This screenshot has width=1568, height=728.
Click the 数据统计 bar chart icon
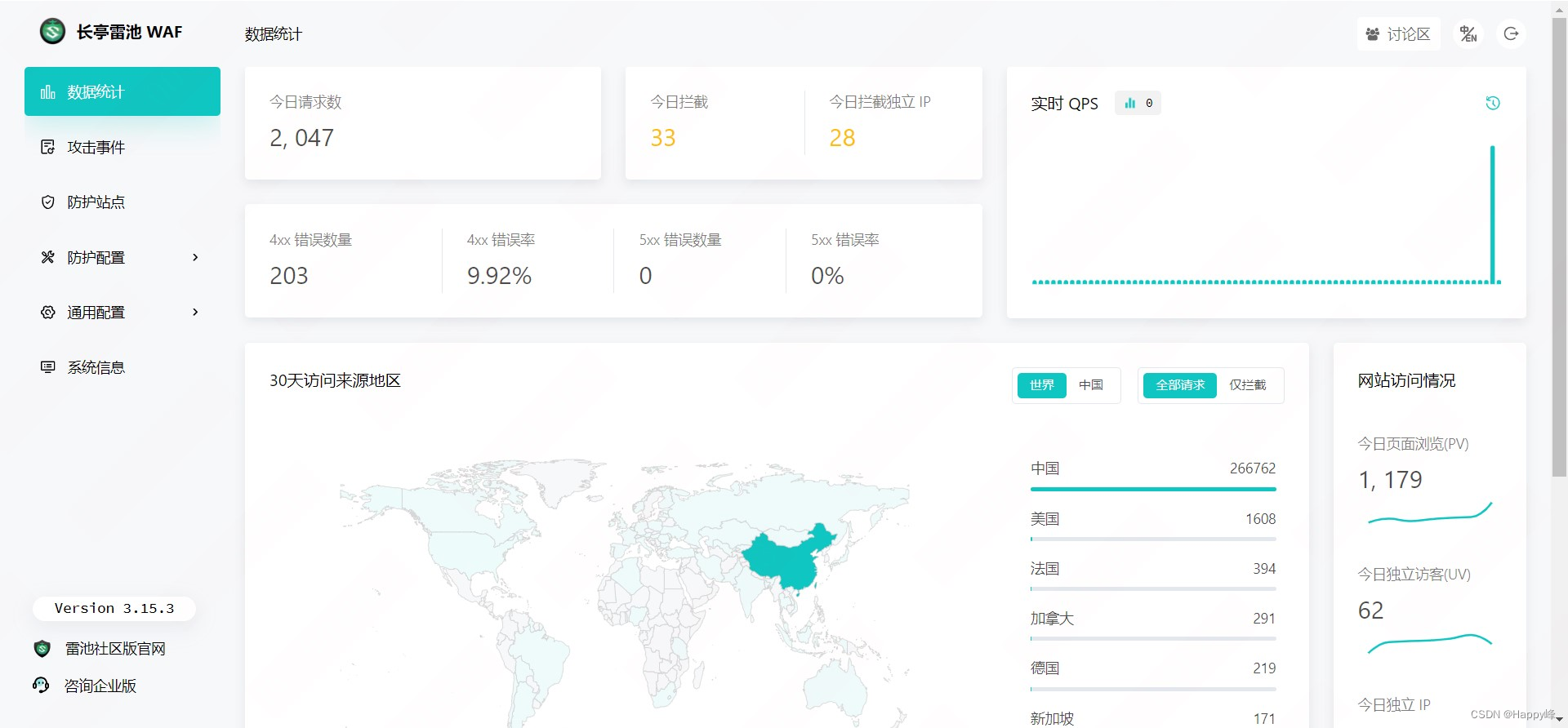tap(48, 91)
